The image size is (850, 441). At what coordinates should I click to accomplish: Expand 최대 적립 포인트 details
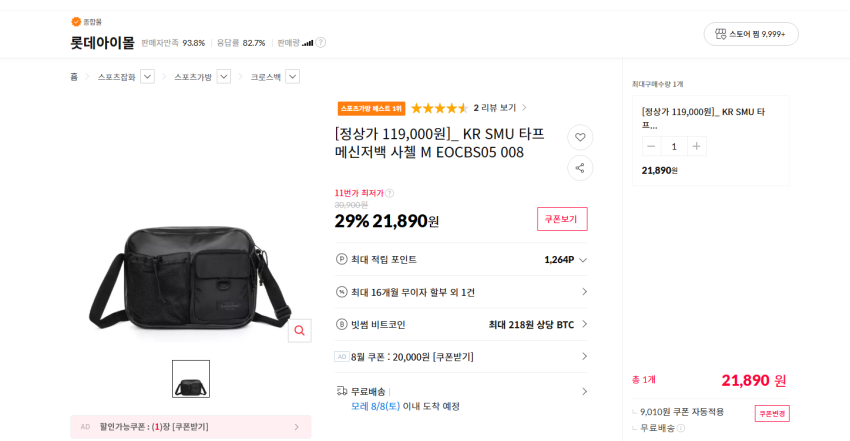tap(461, 260)
